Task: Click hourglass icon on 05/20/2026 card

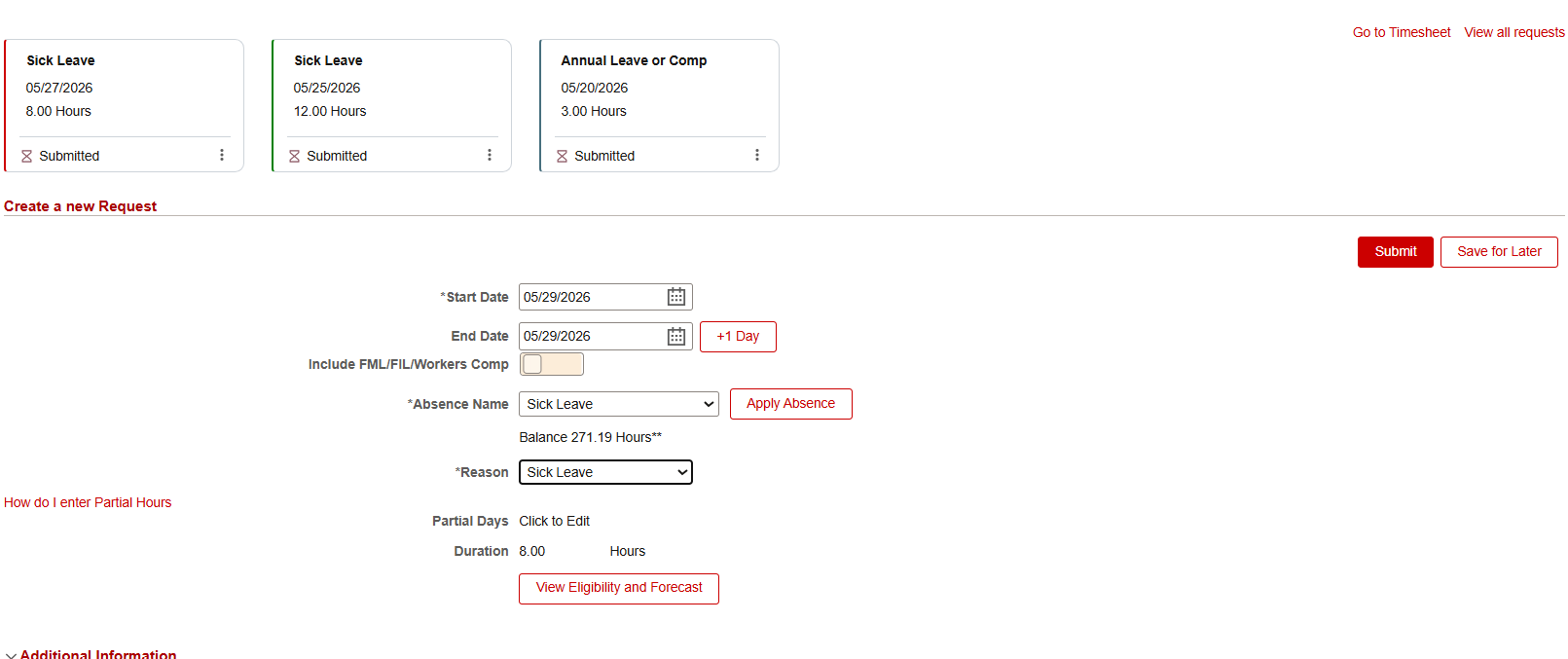Action: point(563,156)
